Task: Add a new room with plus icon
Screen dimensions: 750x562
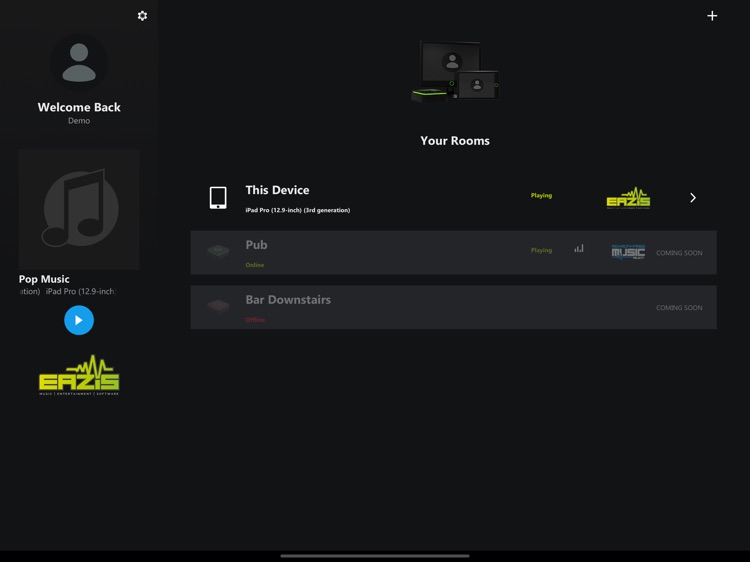Action: pyautogui.click(x=712, y=16)
